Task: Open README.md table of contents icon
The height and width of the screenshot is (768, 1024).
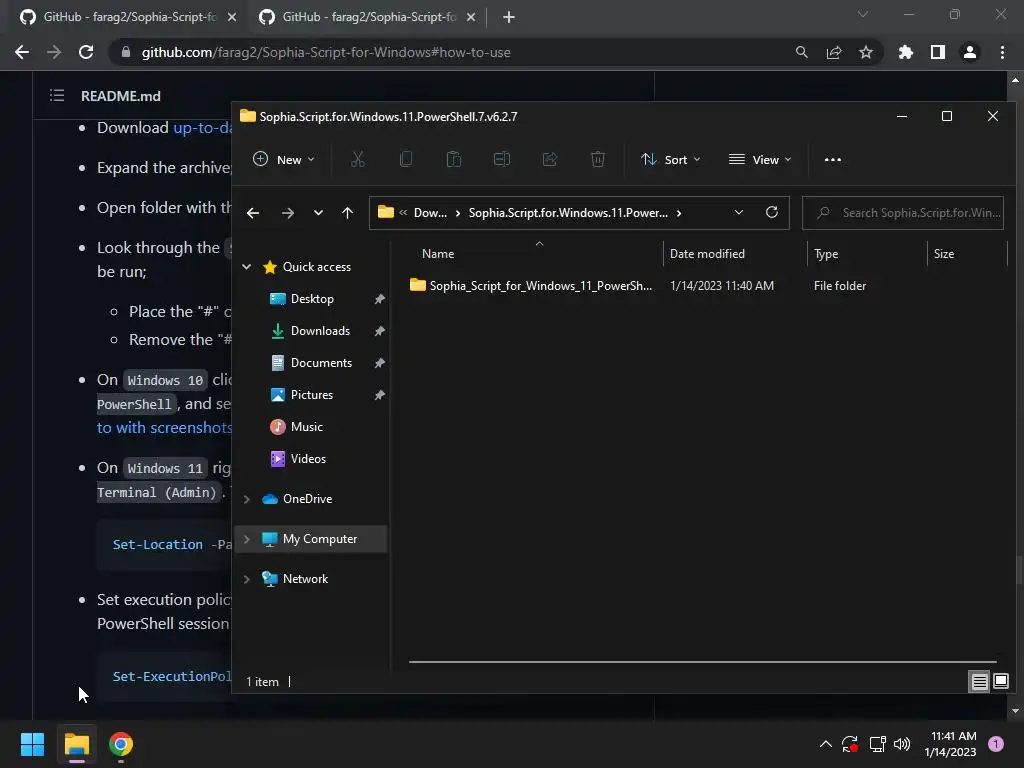Action: click(x=57, y=96)
